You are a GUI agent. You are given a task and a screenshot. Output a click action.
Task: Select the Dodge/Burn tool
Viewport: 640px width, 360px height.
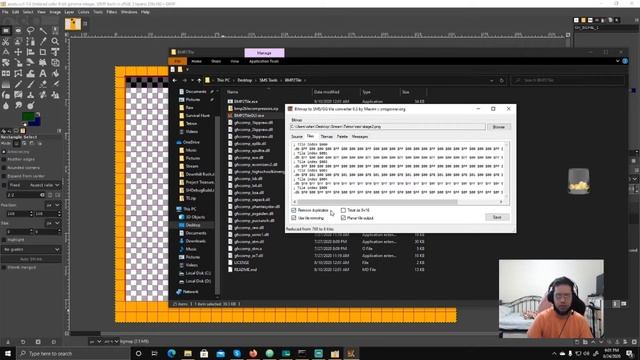click(31, 106)
